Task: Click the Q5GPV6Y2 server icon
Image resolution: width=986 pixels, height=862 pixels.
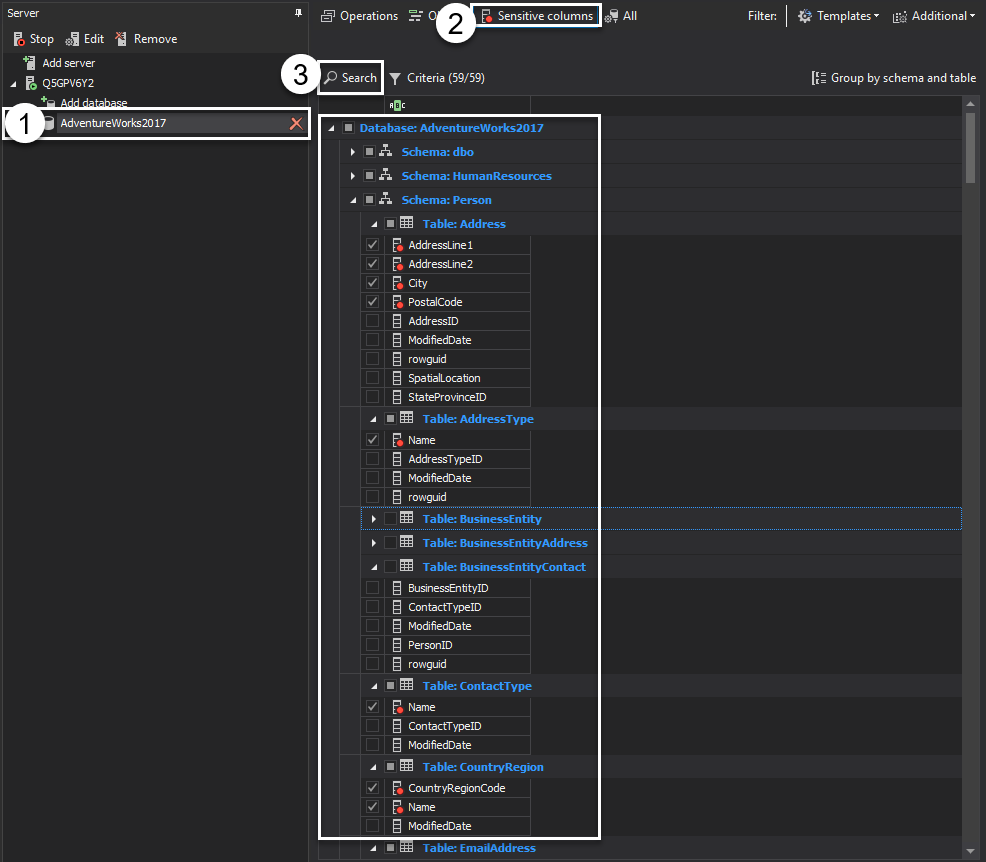Action: pyautogui.click(x=31, y=83)
